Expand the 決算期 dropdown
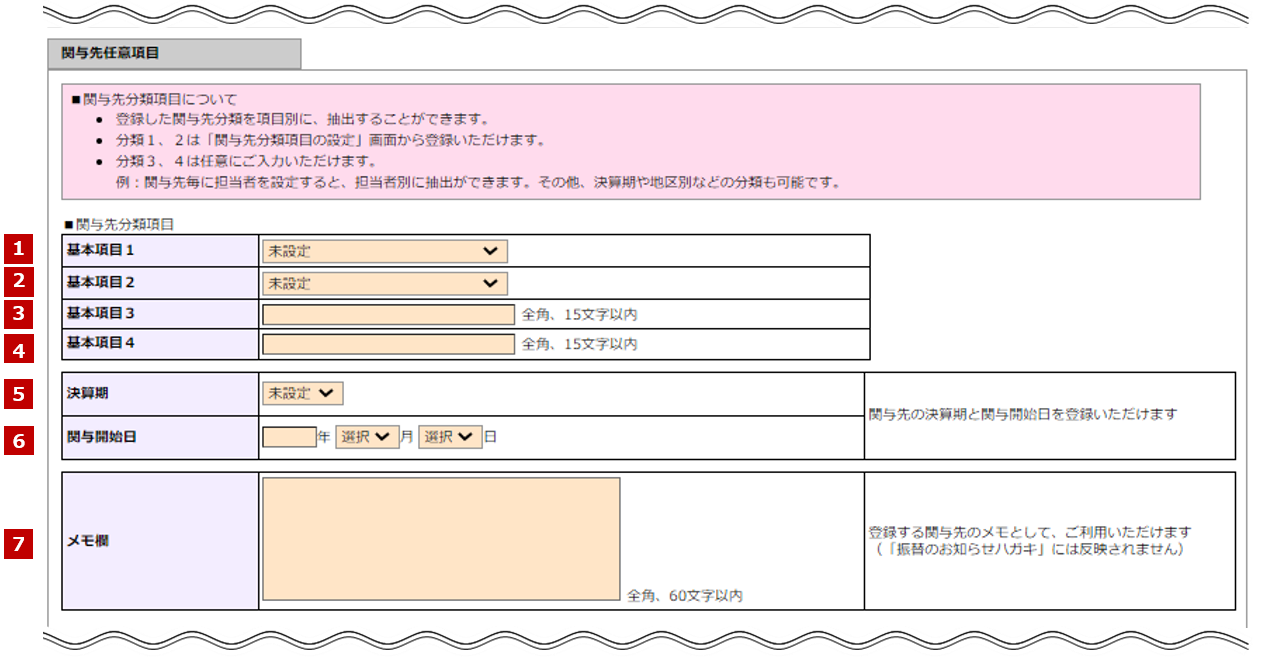 (302, 394)
